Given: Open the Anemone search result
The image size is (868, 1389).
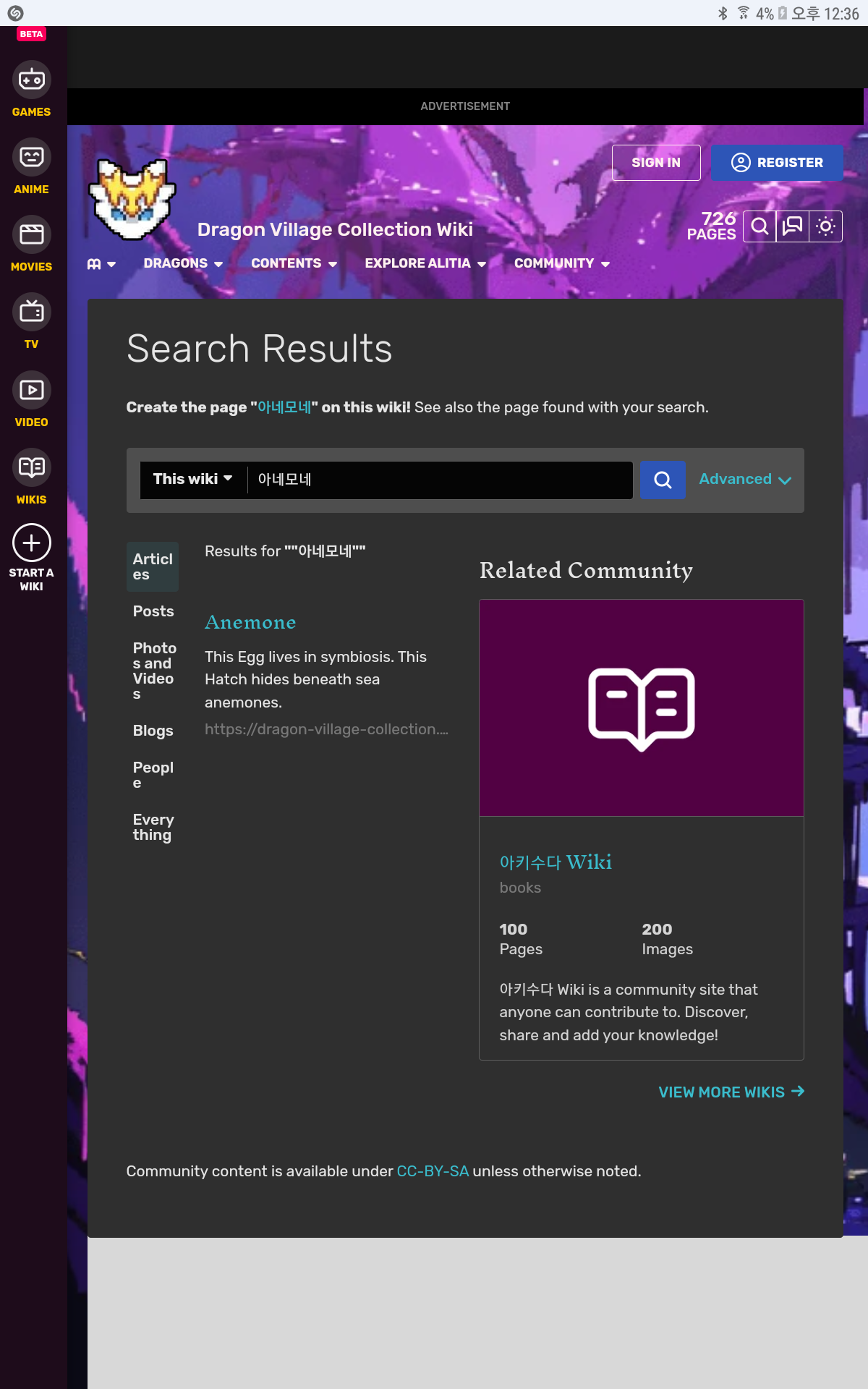Looking at the screenshot, I should (x=250, y=622).
